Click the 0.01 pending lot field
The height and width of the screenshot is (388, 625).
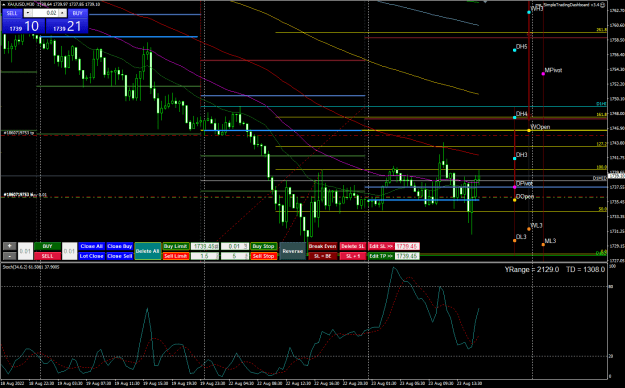pos(235,246)
